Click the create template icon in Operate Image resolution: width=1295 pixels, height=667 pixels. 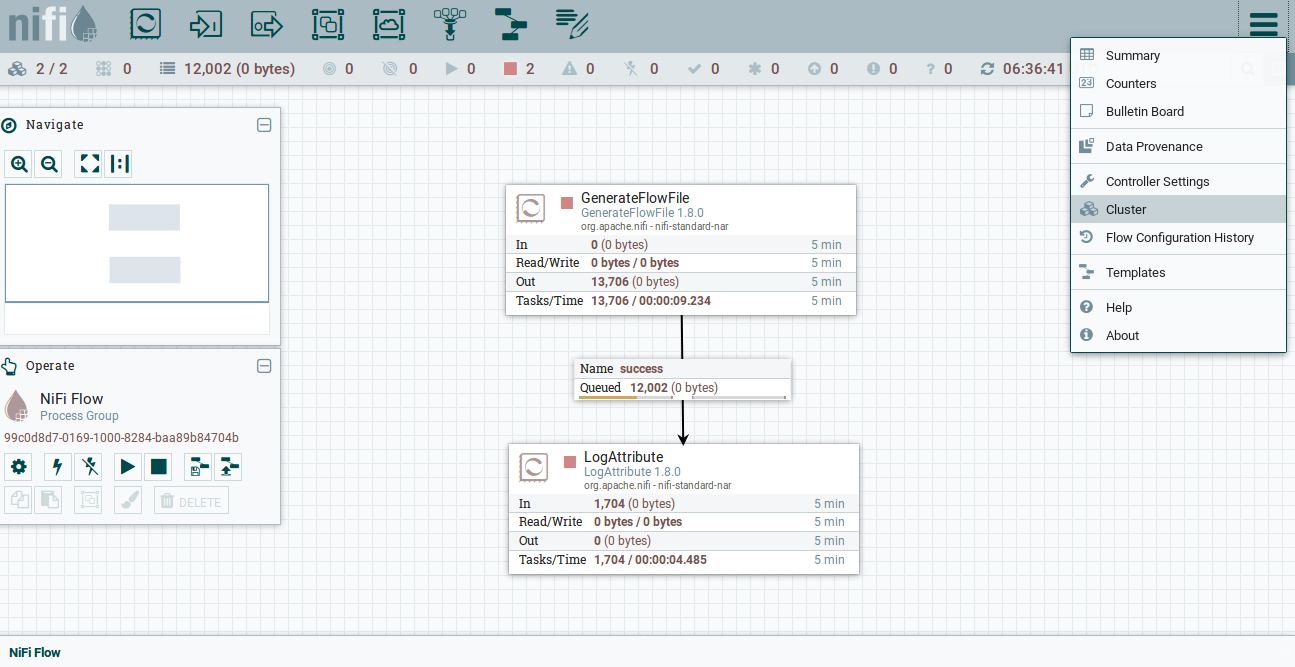(198, 466)
